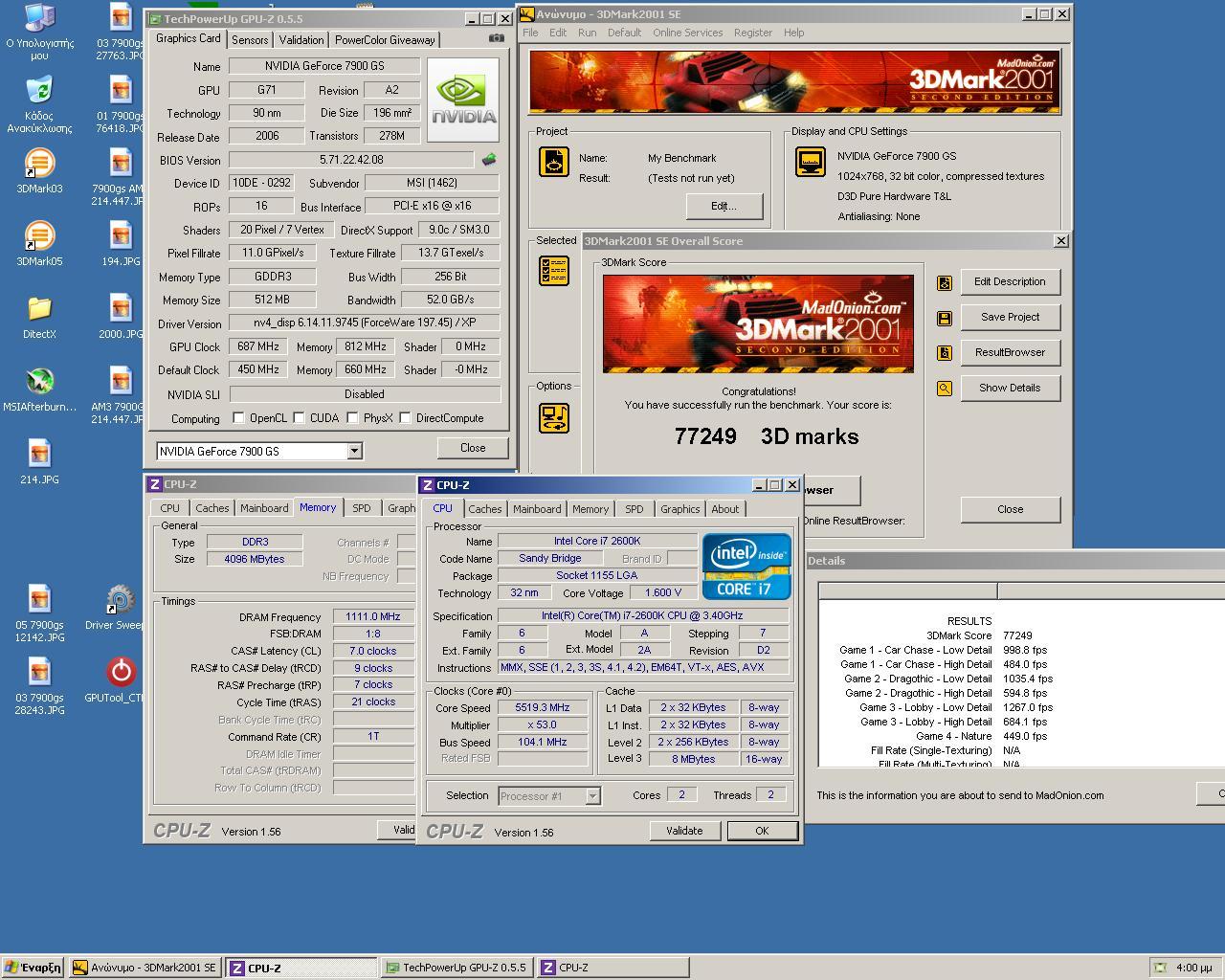1225x980 pixels.
Task: Click the Windows Start button
Action: [33, 968]
